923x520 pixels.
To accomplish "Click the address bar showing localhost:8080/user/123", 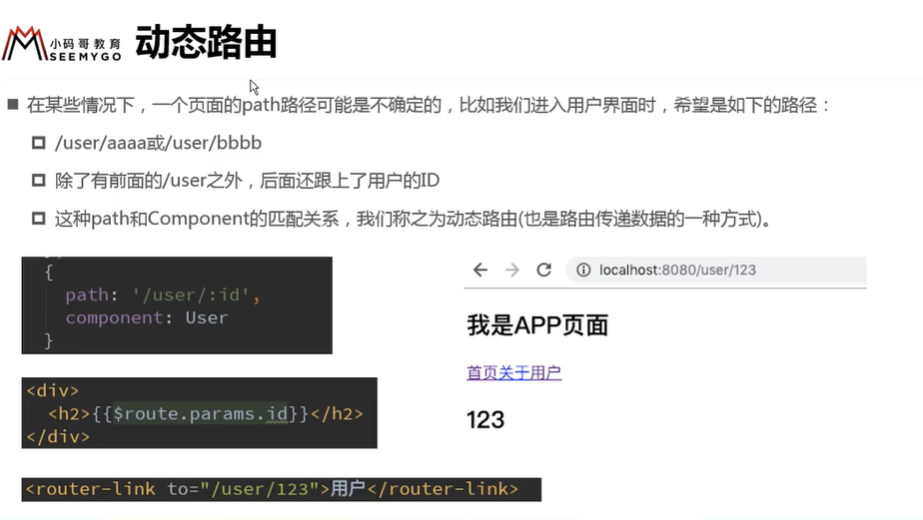I will [x=716, y=270].
